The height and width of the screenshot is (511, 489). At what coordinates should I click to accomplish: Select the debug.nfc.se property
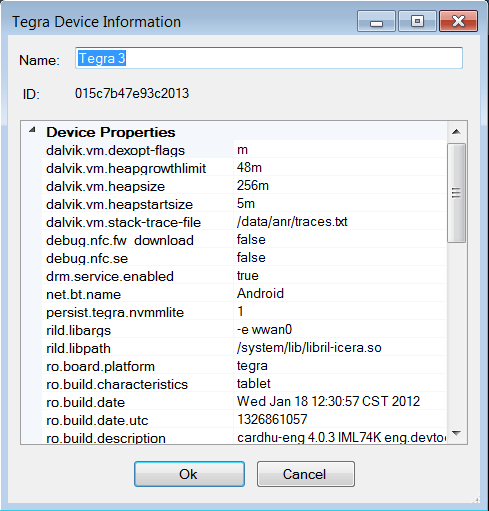click(87, 258)
